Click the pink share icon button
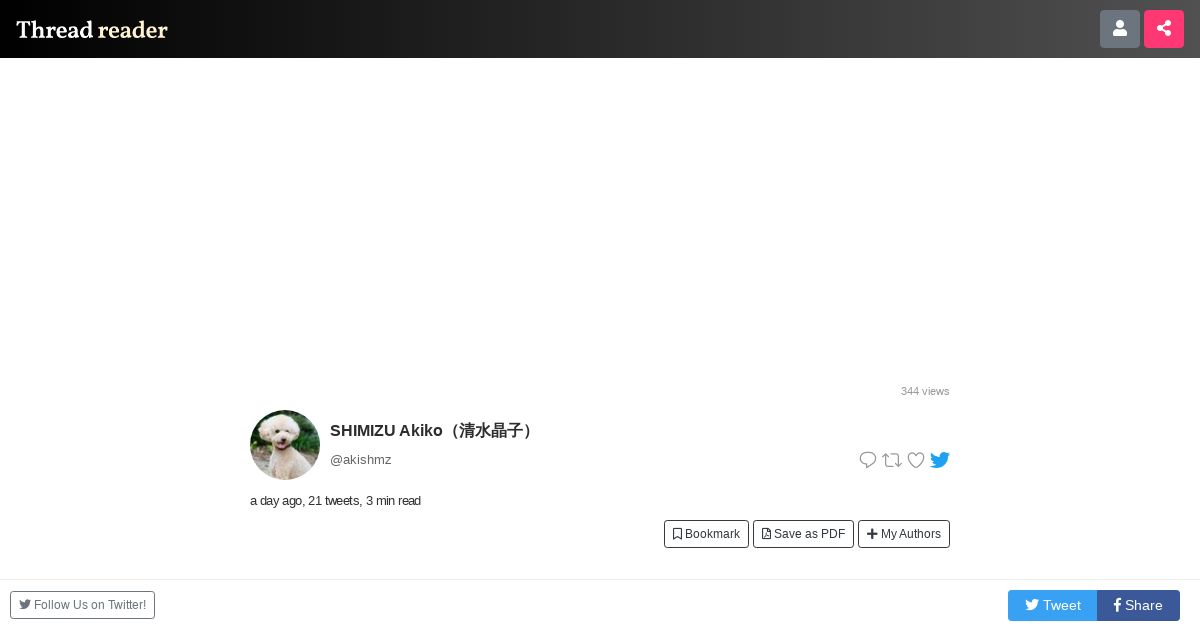Image resolution: width=1200 pixels, height=630 pixels. click(1164, 29)
